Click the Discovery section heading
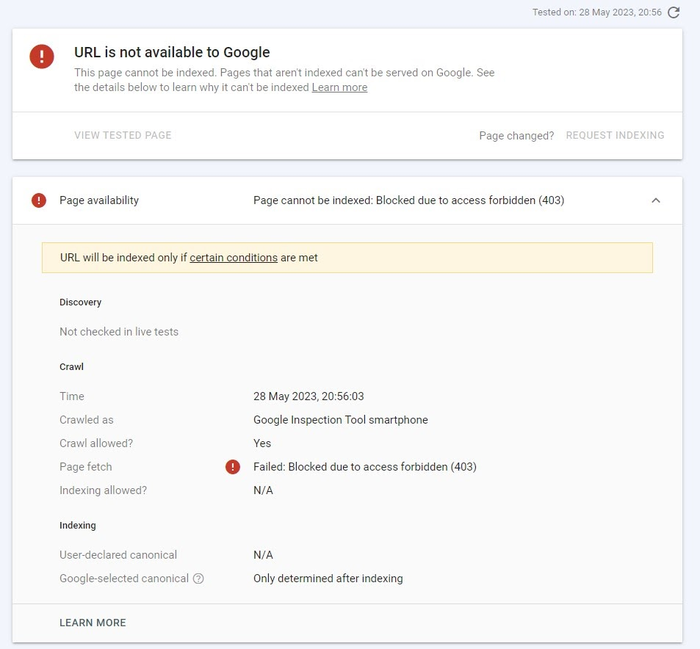Viewport: 700px width, 649px height. tap(80, 302)
